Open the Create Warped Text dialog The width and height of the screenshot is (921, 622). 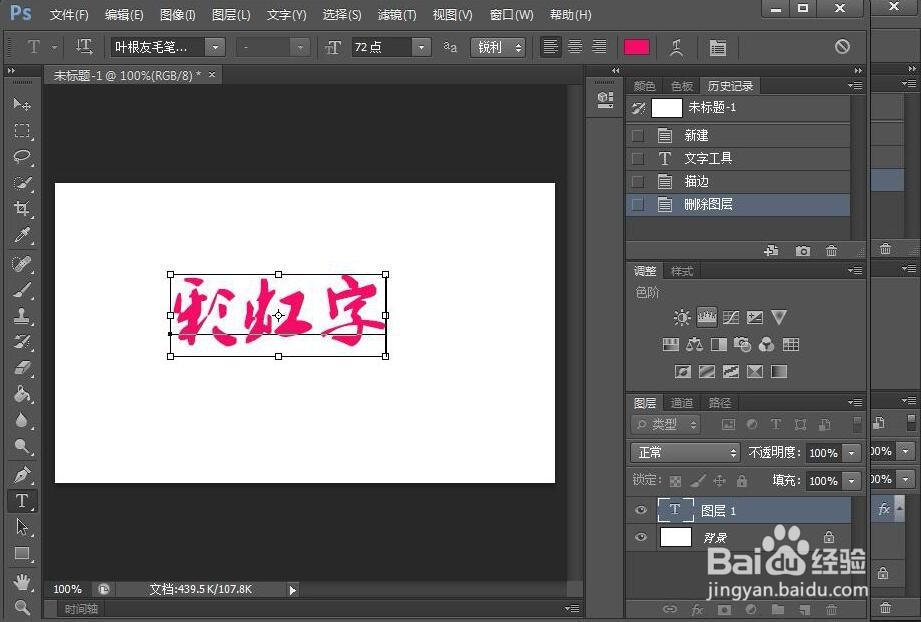[677, 48]
